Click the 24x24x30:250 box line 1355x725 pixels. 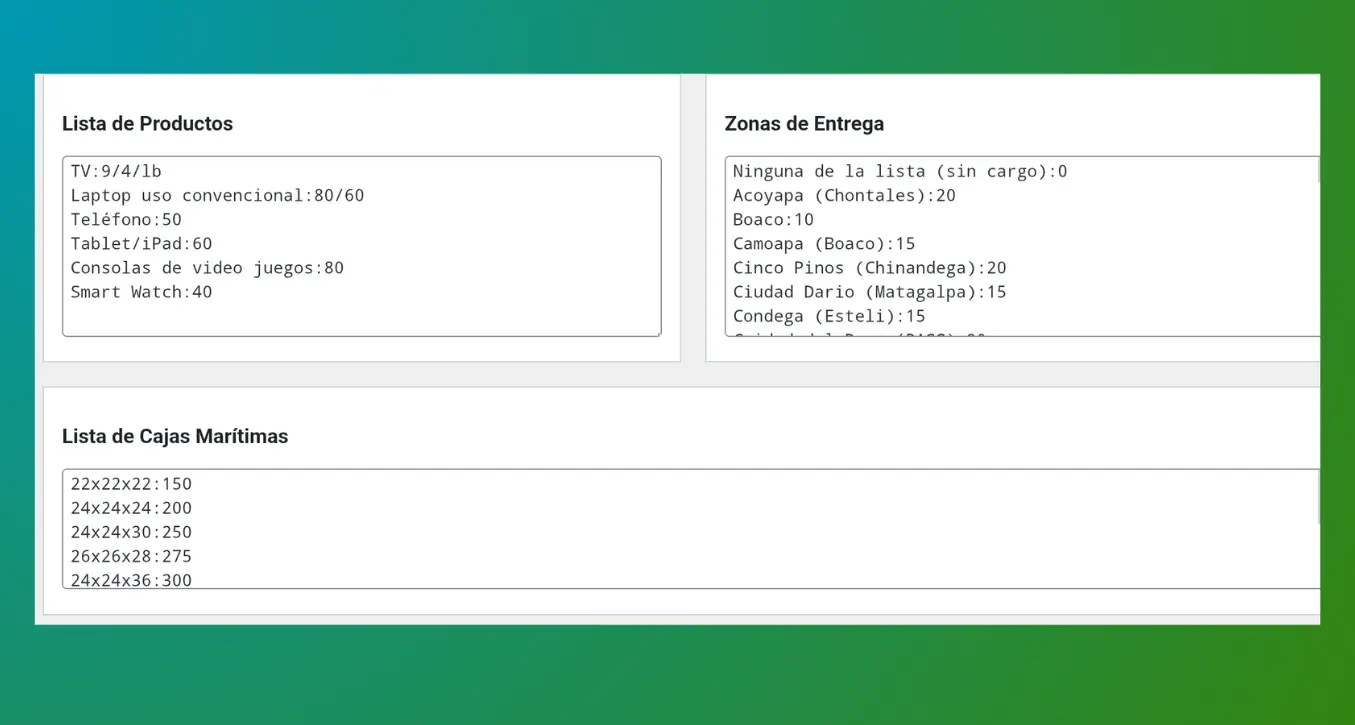tap(131, 532)
